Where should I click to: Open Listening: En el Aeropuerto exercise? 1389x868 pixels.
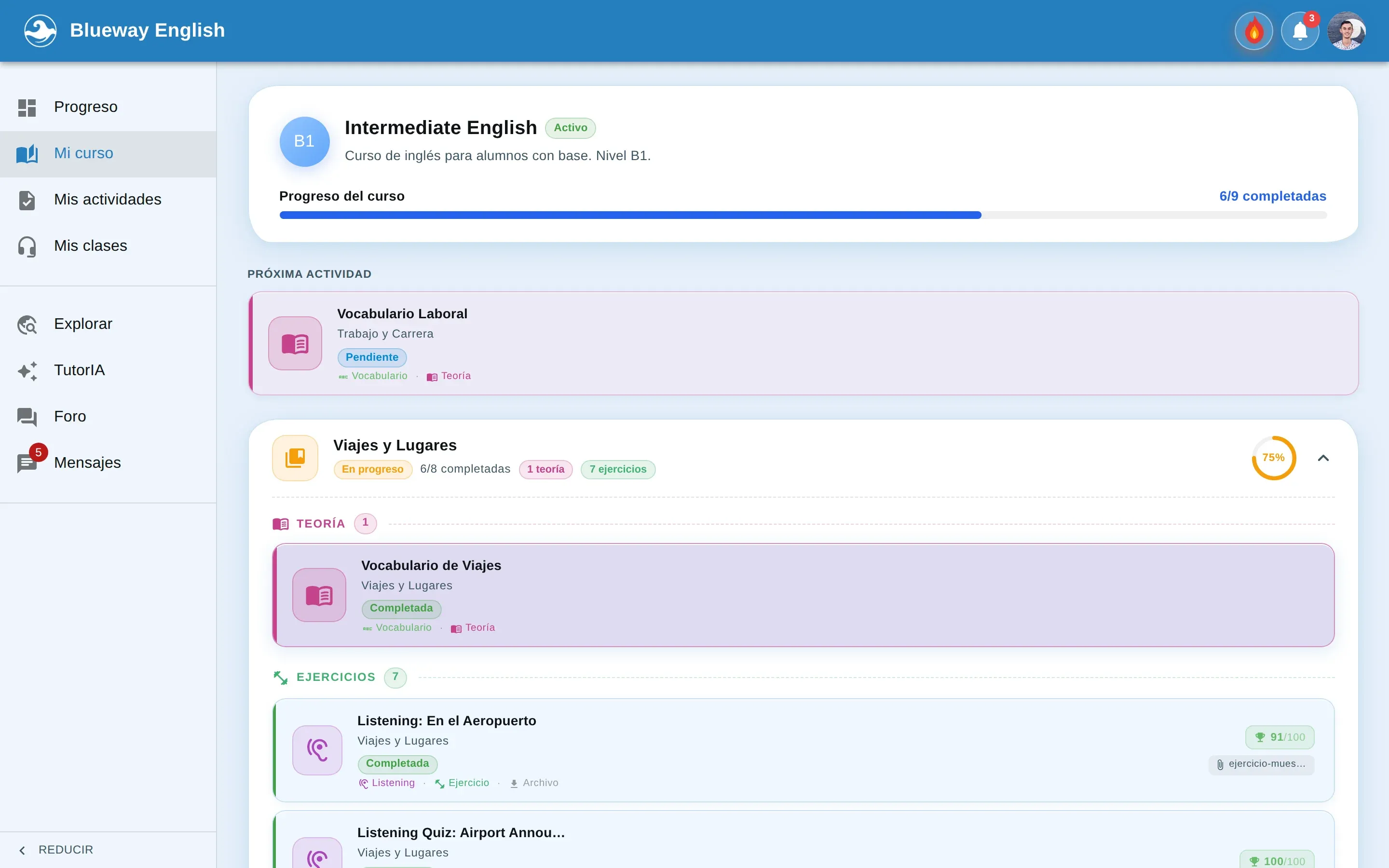click(803, 750)
